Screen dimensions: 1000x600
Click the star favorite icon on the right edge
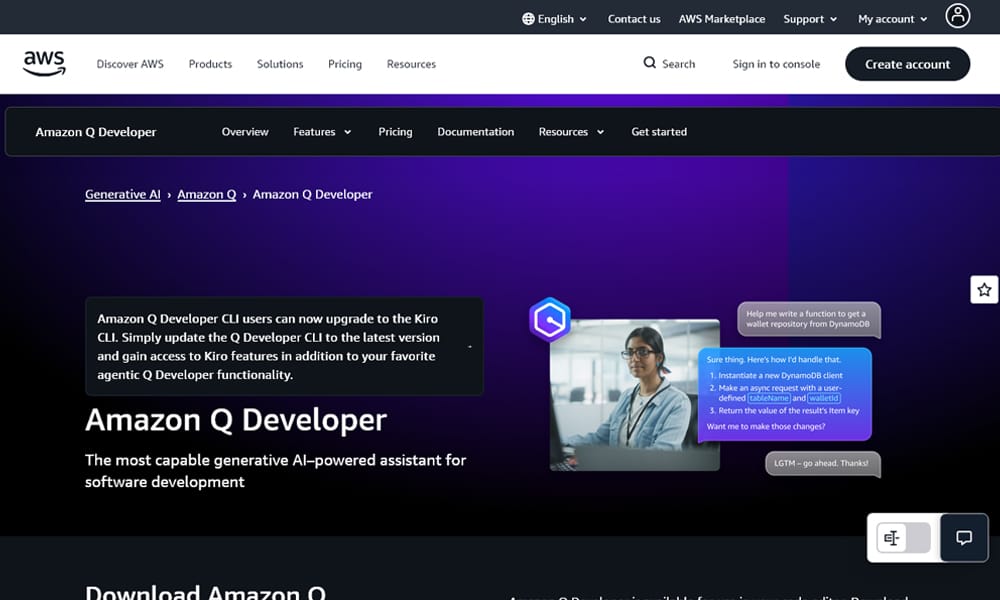(x=985, y=289)
